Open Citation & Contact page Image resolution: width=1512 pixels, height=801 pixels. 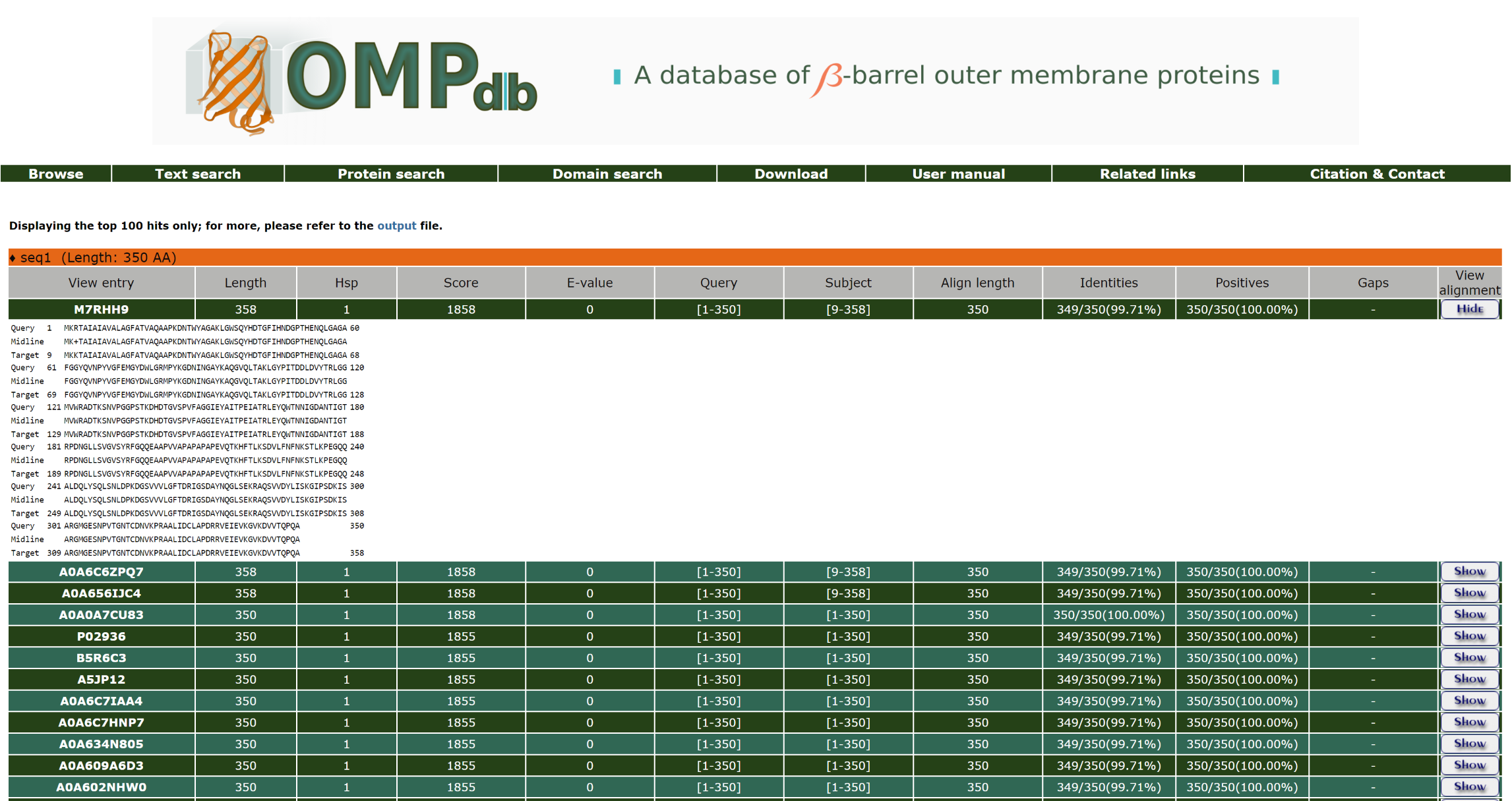pyautogui.click(x=1377, y=173)
